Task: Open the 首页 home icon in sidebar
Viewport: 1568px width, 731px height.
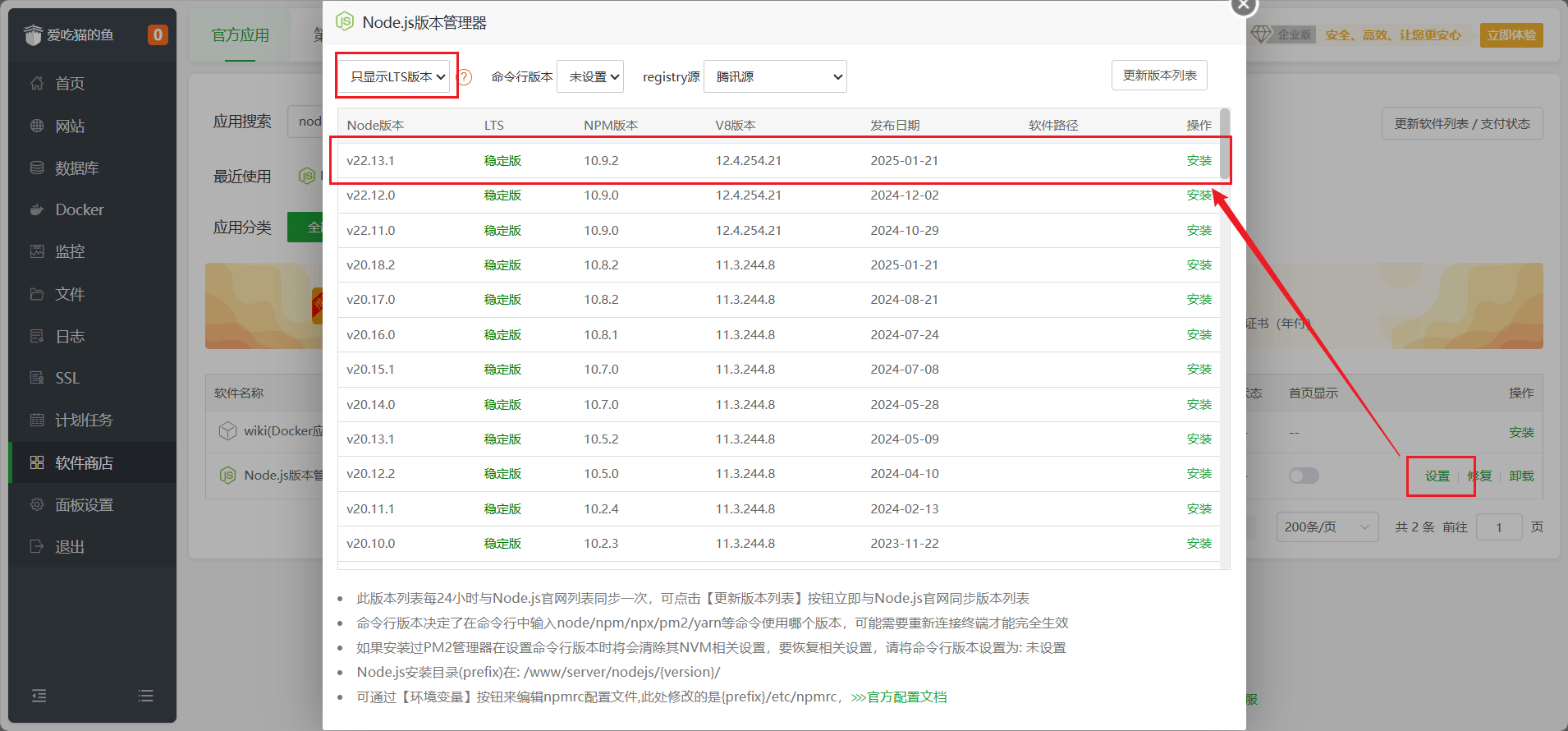Action: [x=37, y=83]
